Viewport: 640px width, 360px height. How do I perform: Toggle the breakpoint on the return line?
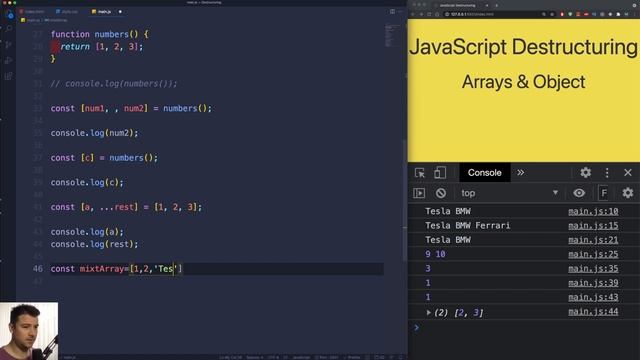(55, 47)
